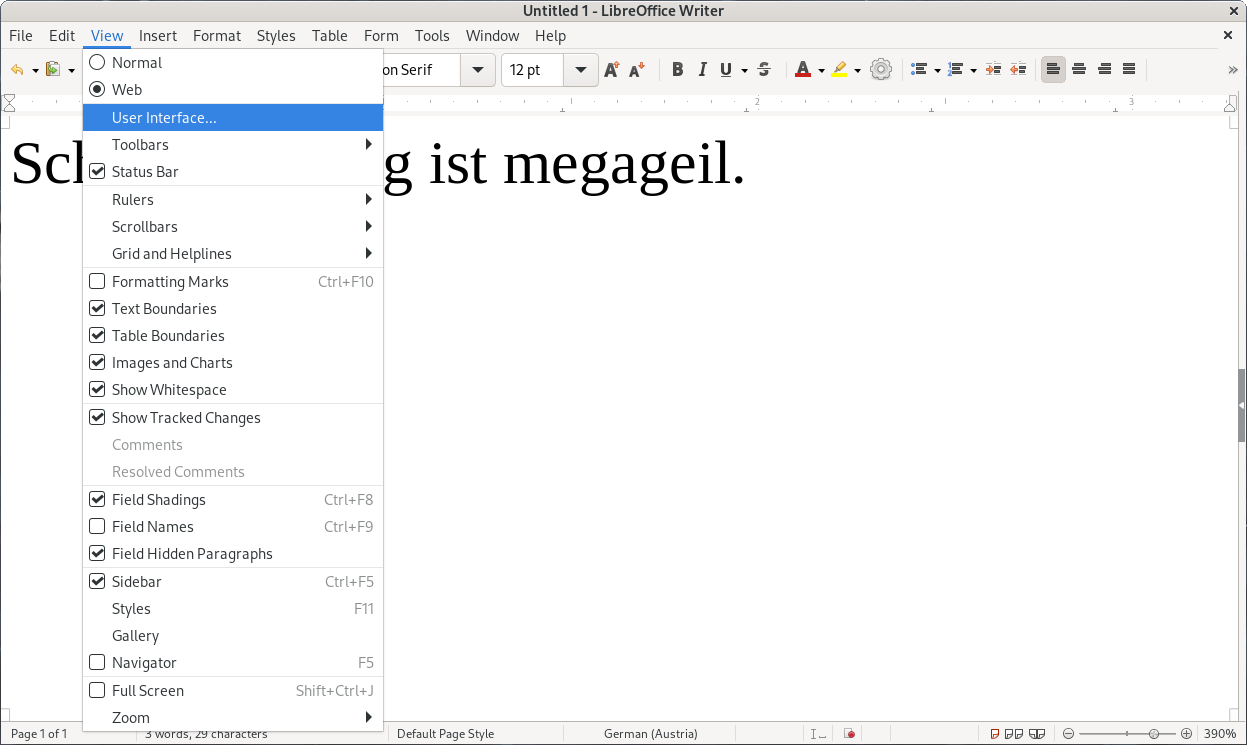Image resolution: width=1247 pixels, height=745 pixels.
Task: Apply italic with the toolbar icon
Action: pos(702,70)
